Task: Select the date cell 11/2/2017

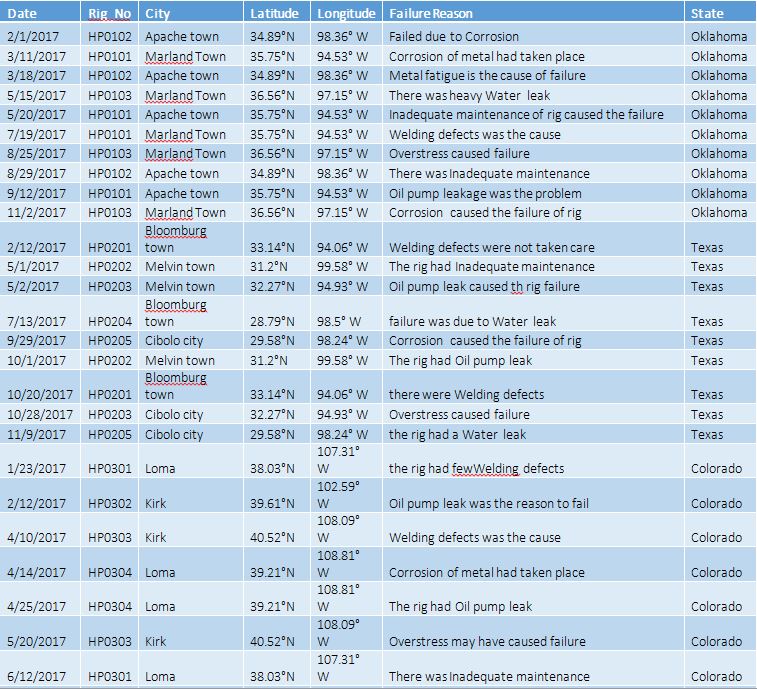Action: 40,212
